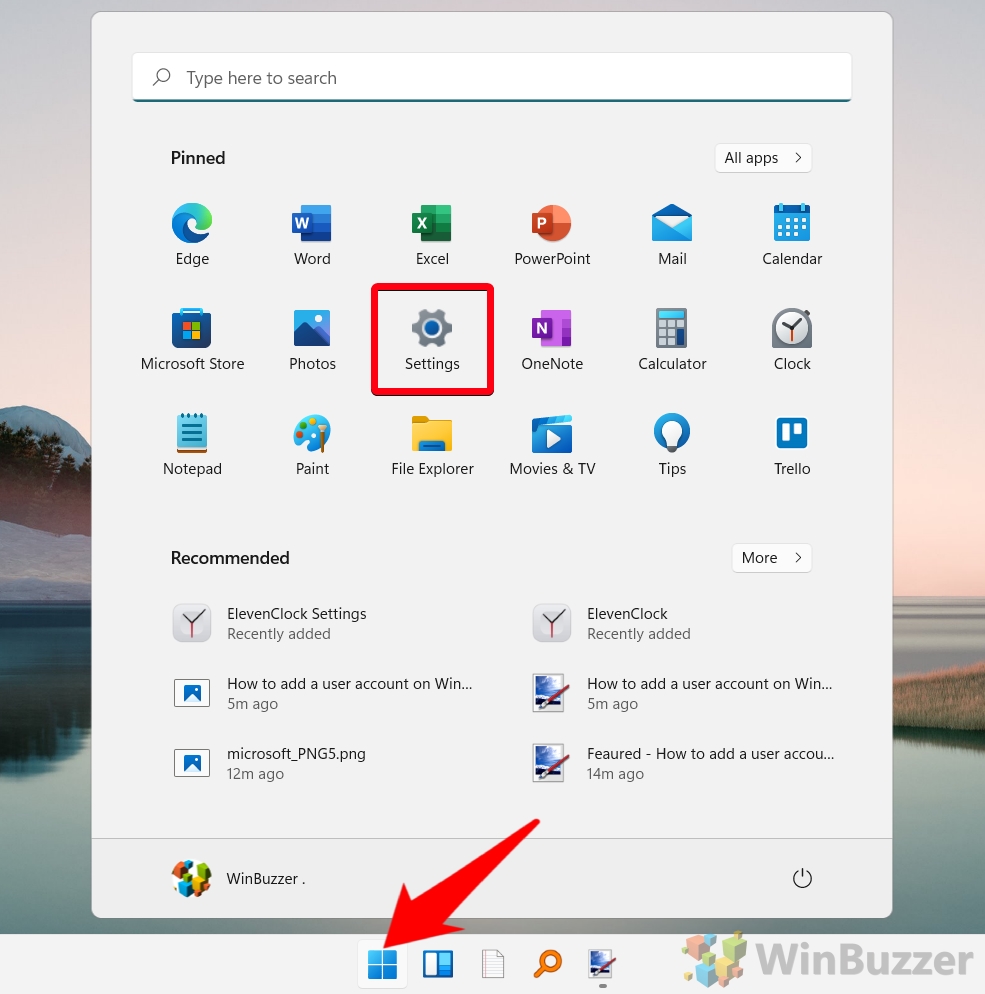This screenshot has height=994, width=985.
Task: Open the image editor icon on taskbar
Action: (602, 964)
